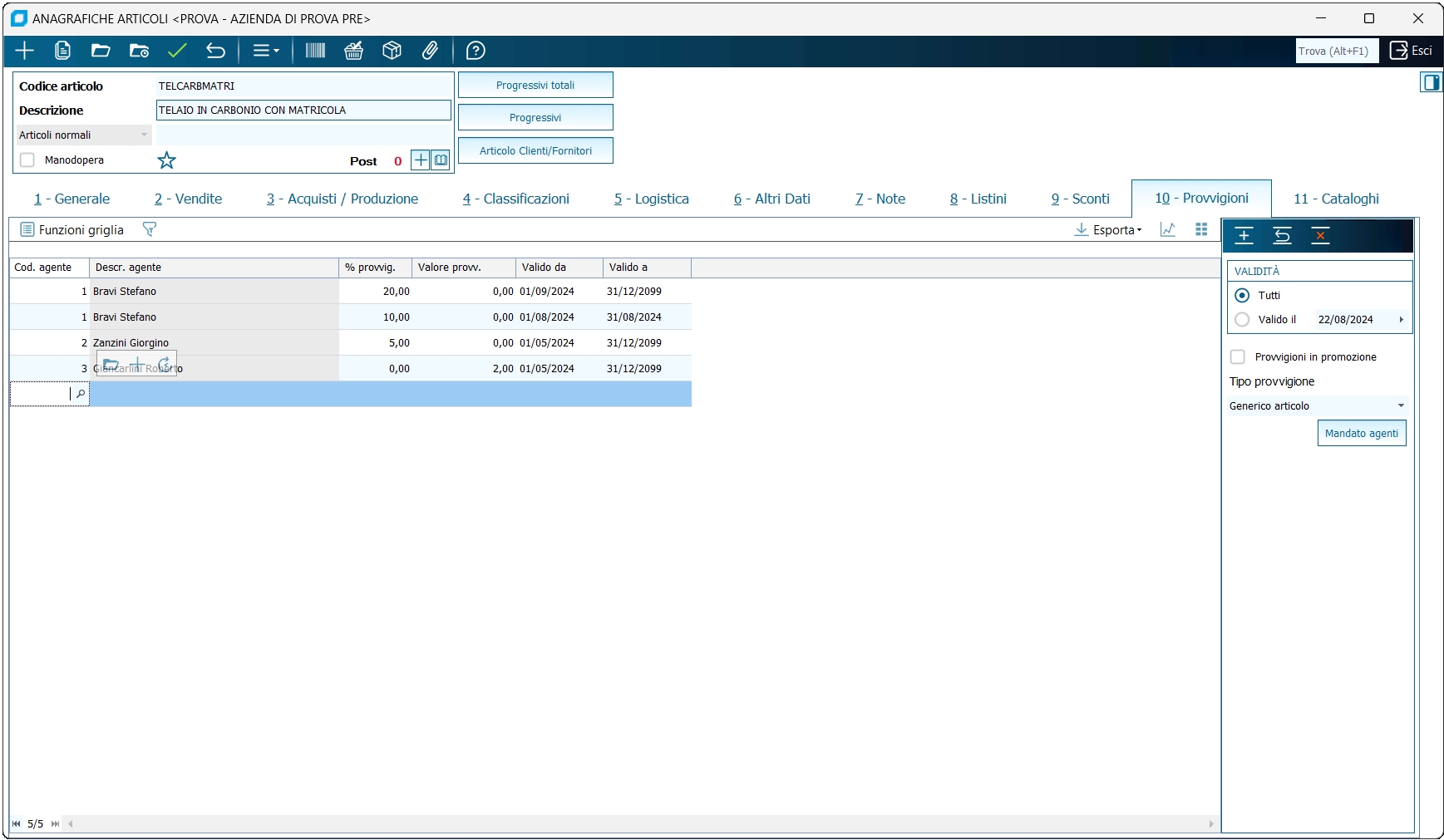The height and width of the screenshot is (840, 1444).
Task: Click the Mandato agenti button
Action: 1362,433
